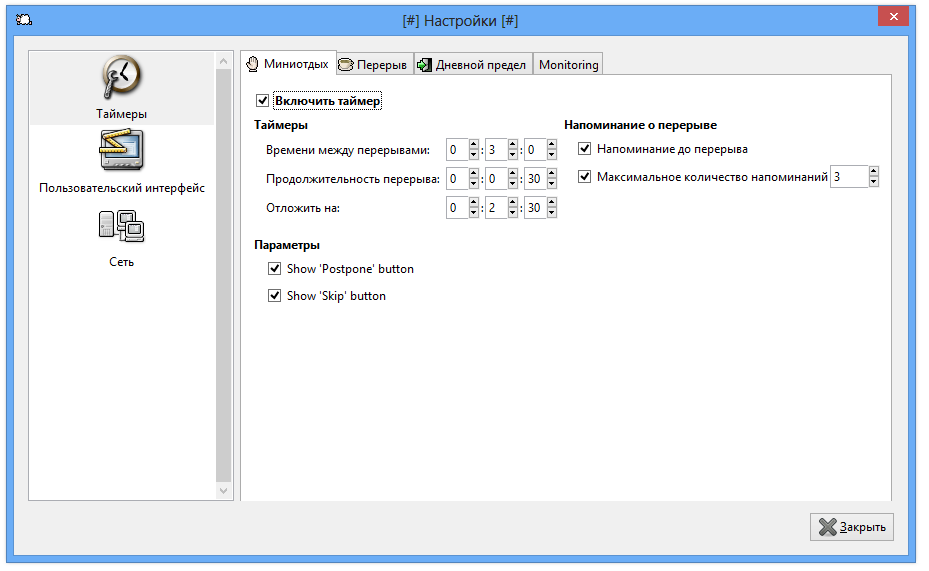929x571 pixels.
Task: Click hours field of Времени между перерывами
Action: [457, 150]
